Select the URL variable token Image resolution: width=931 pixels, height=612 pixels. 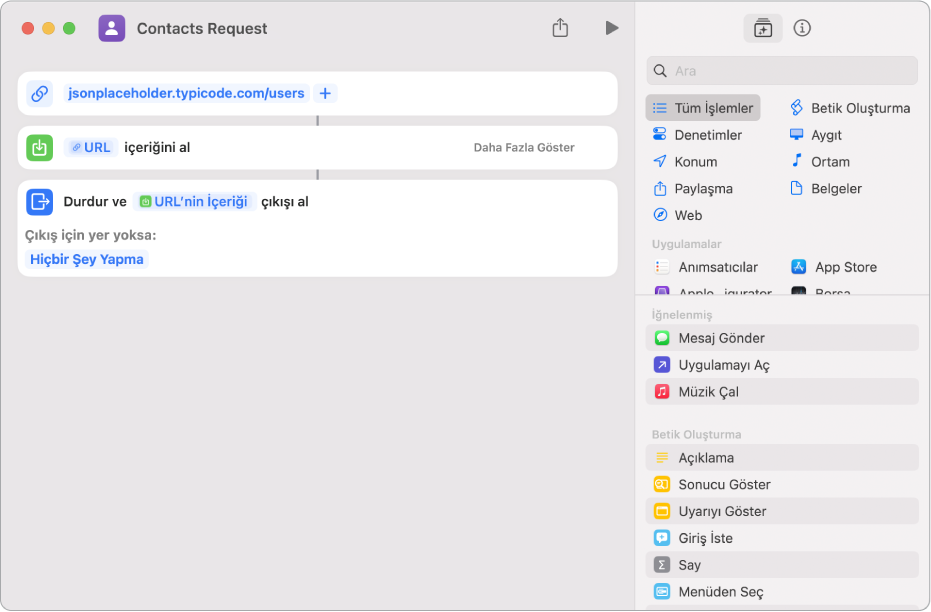point(91,147)
